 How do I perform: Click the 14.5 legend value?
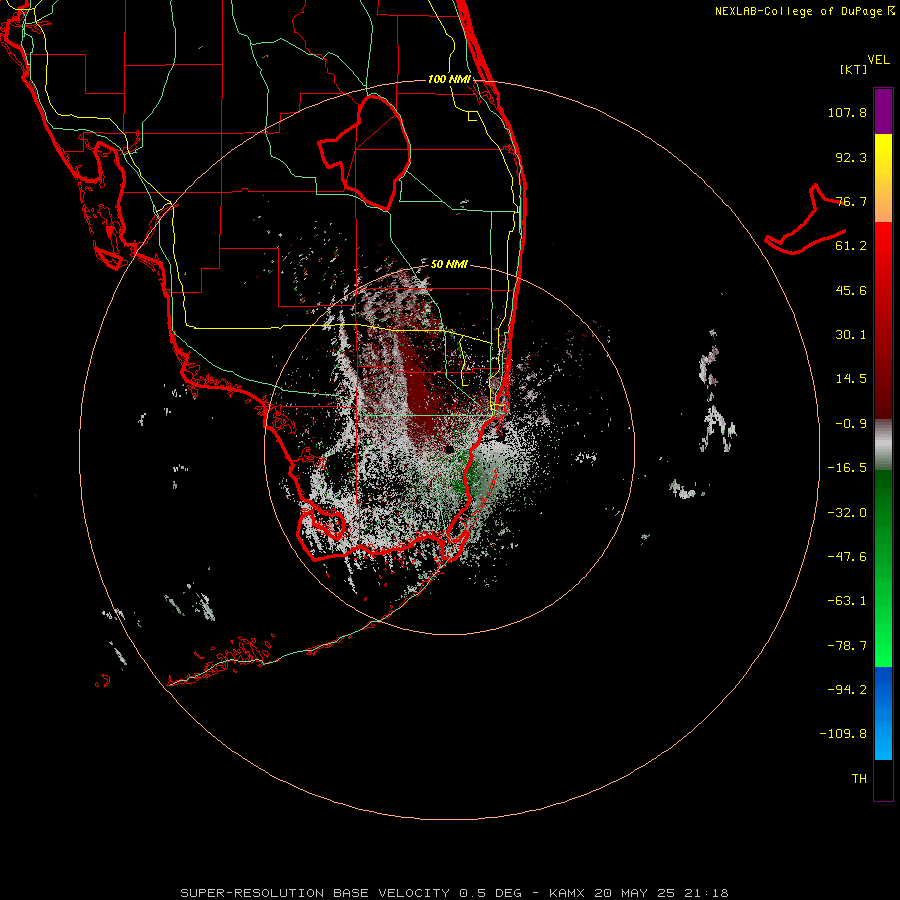click(x=851, y=379)
